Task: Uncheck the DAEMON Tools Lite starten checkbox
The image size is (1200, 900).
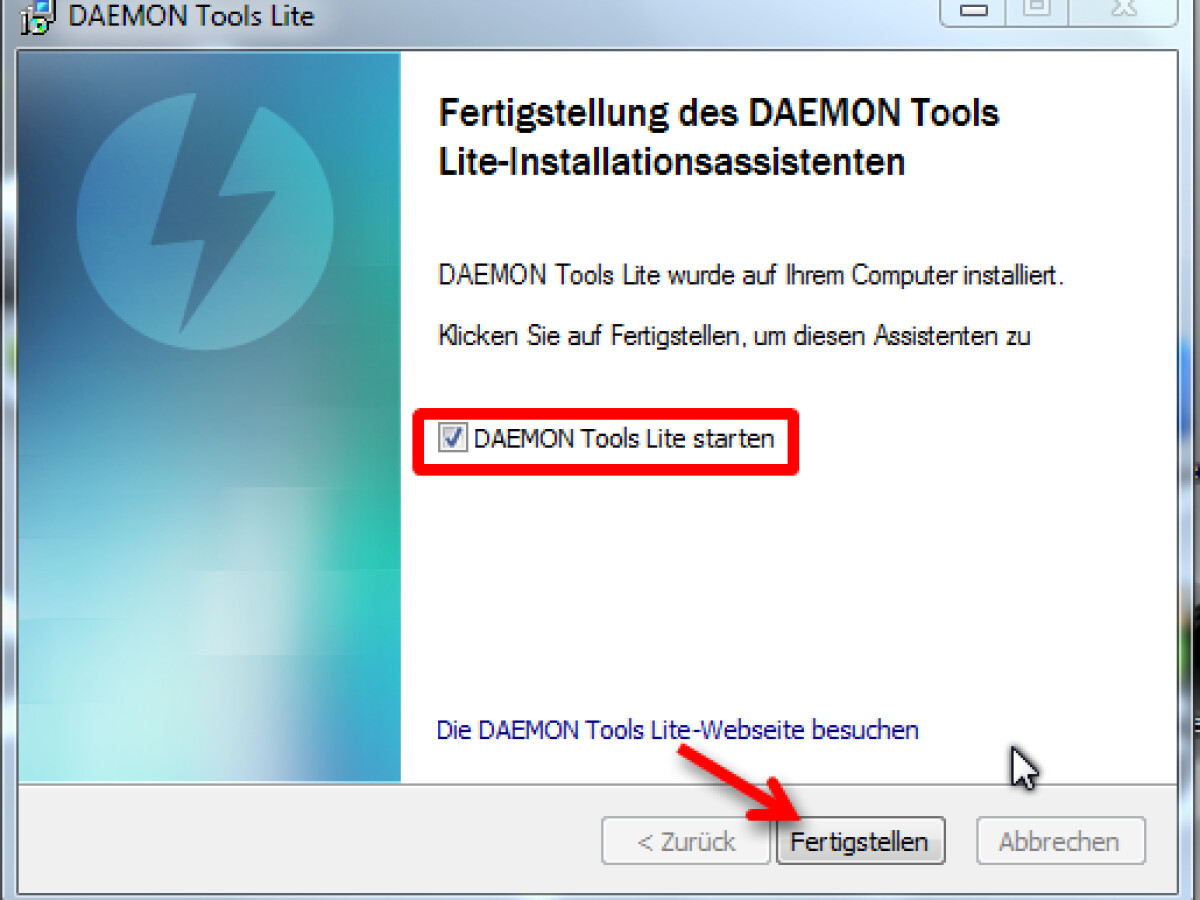Action: click(x=453, y=438)
